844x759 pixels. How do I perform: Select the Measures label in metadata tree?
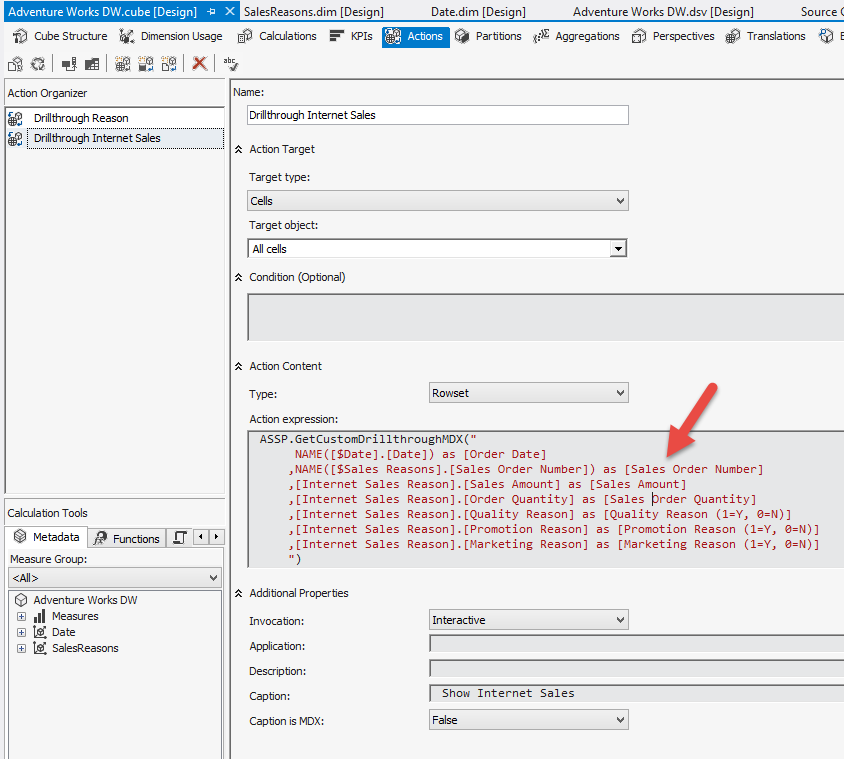75,616
